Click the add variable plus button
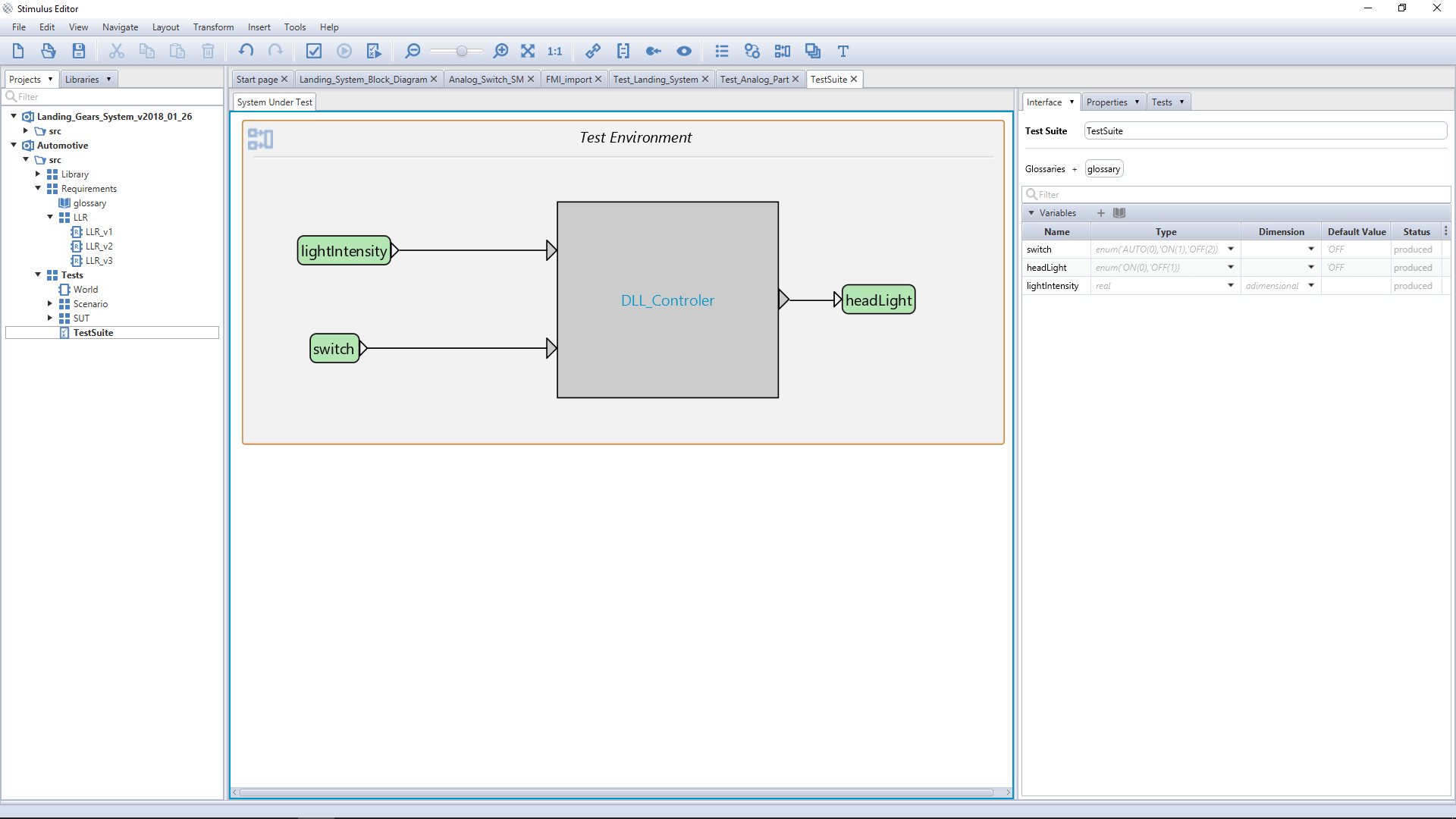The height and width of the screenshot is (819, 1456). pyautogui.click(x=1101, y=213)
